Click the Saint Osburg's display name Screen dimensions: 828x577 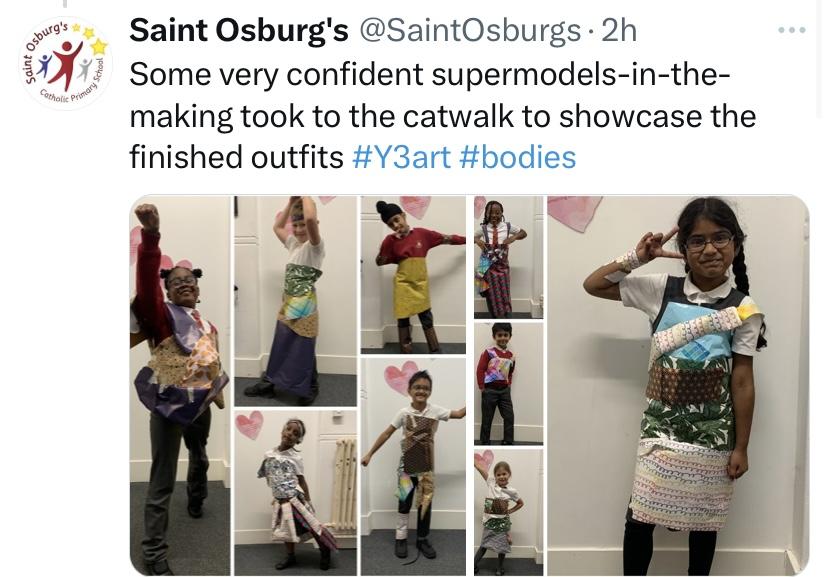239,30
